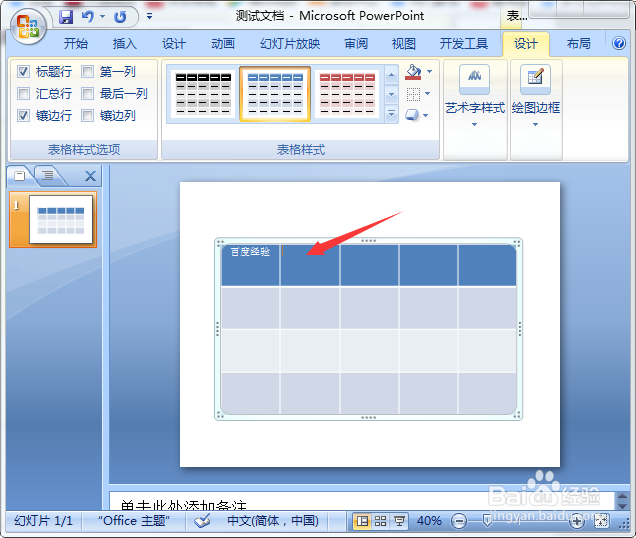Switch to the 动画 tab

coord(223,43)
